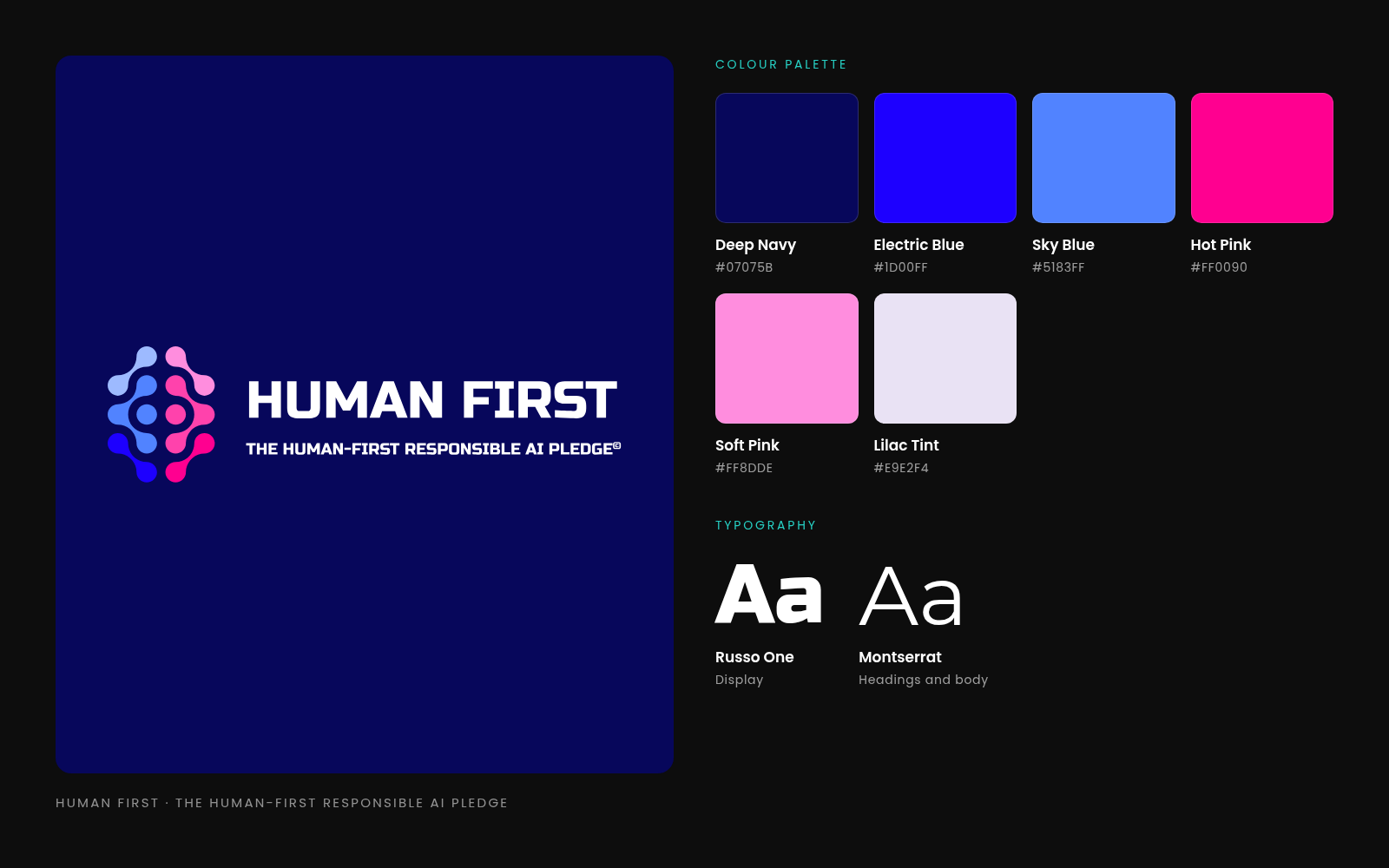Click hex code #FF8DDE

(744, 468)
